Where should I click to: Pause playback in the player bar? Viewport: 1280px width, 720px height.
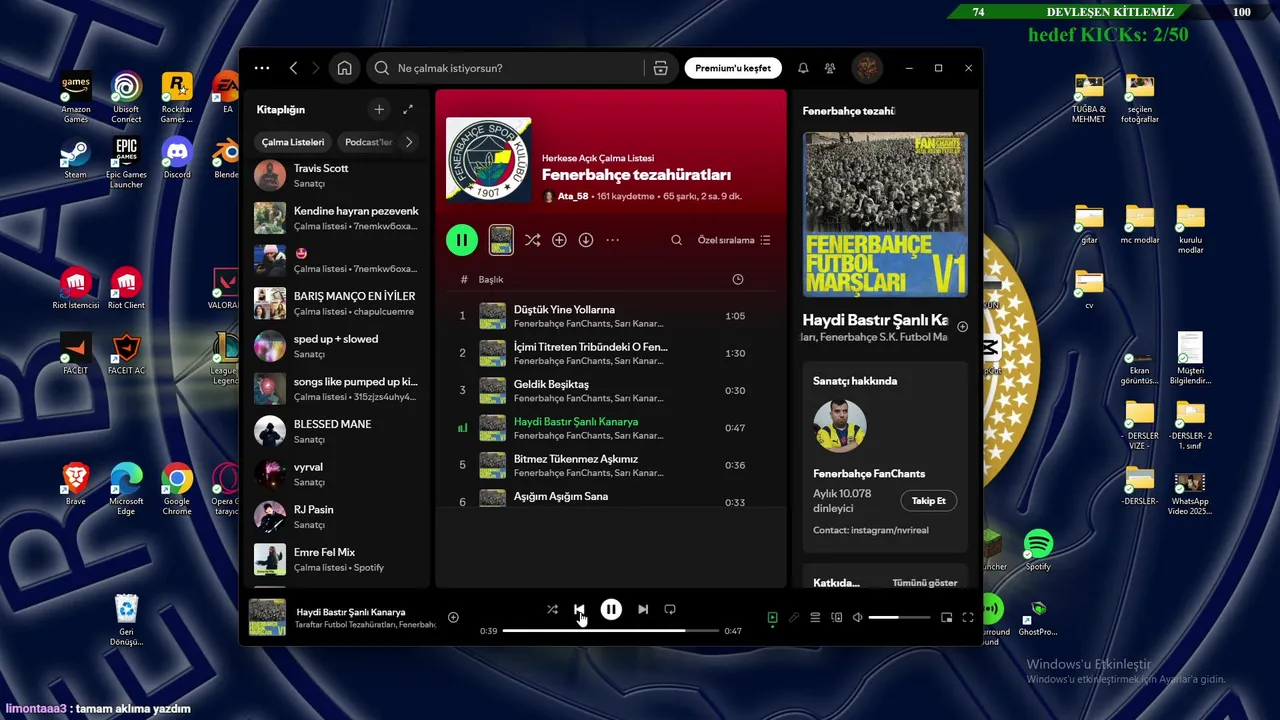[x=611, y=609]
